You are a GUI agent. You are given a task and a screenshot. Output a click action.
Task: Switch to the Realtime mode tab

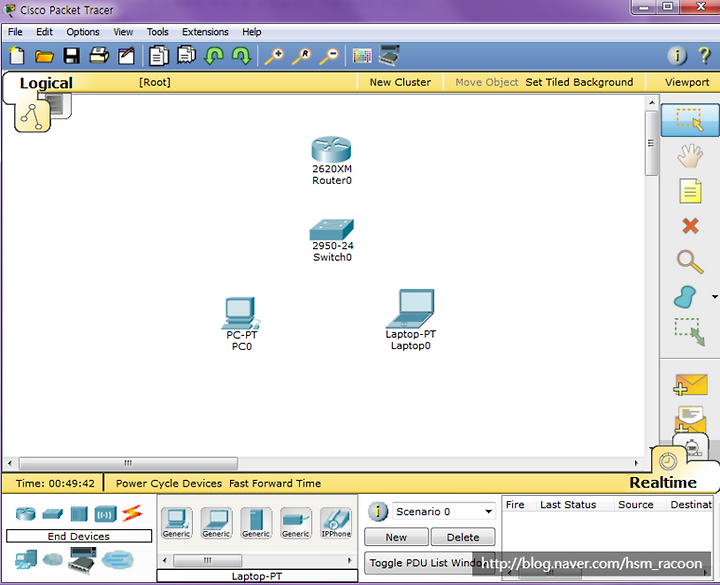coord(663,483)
